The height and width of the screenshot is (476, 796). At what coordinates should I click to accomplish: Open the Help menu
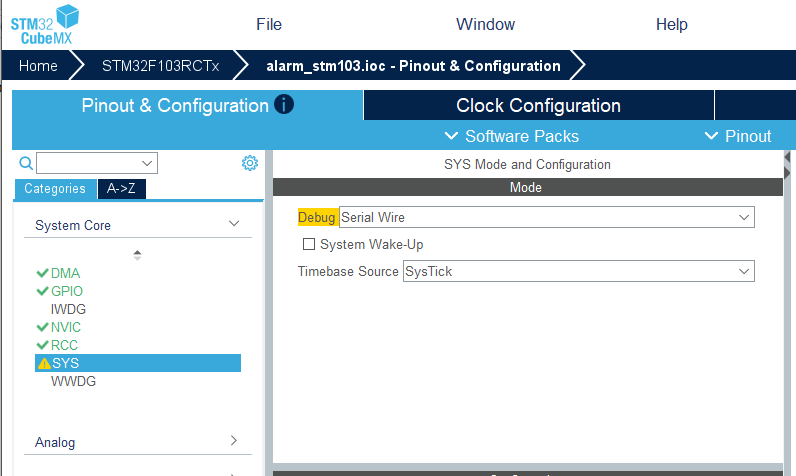(672, 24)
